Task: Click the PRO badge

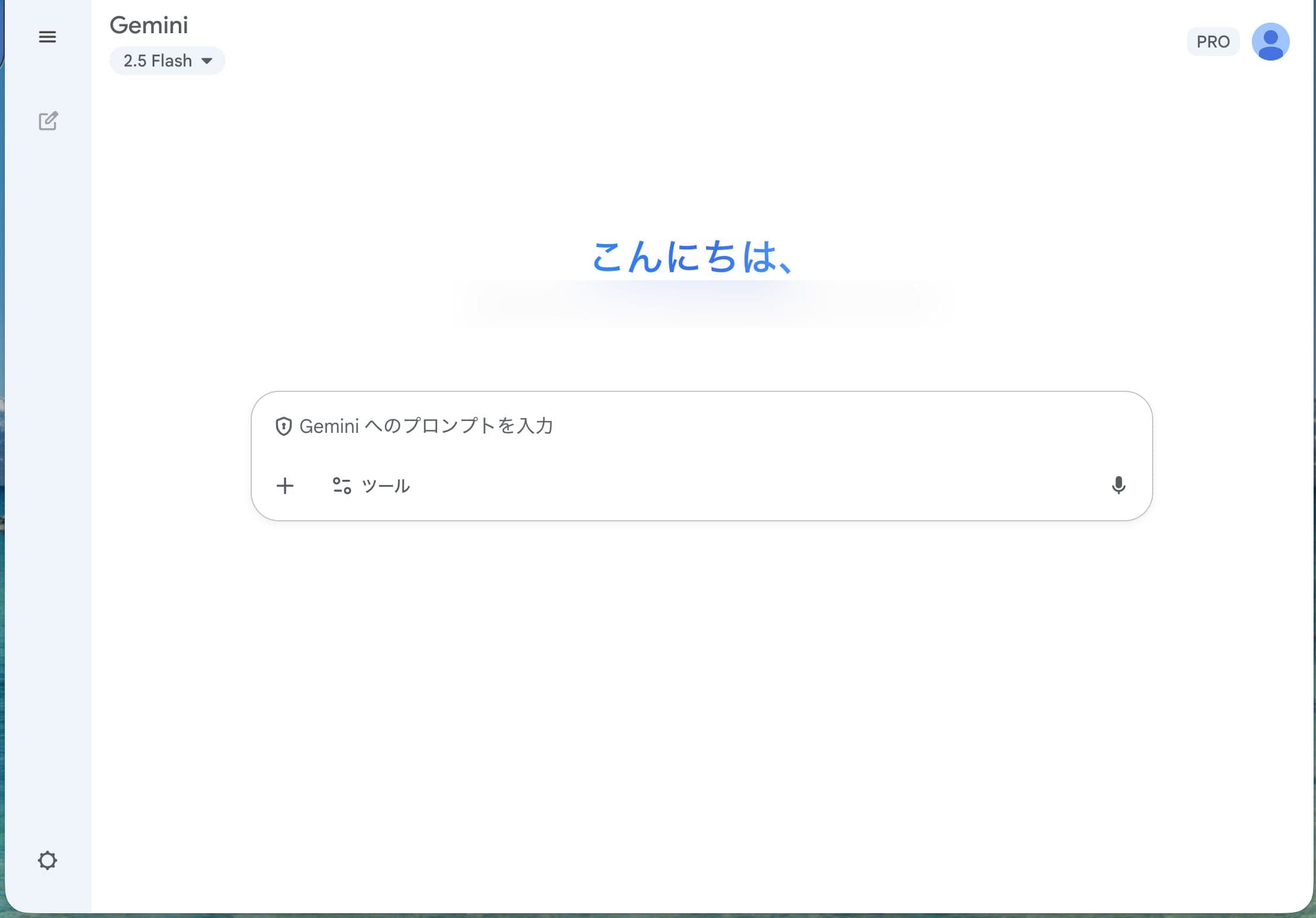Action: click(x=1213, y=42)
